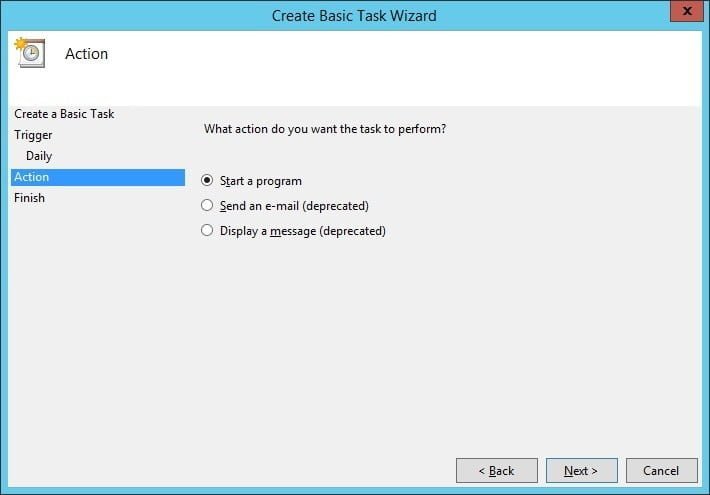Image resolution: width=710 pixels, height=495 pixels.
Task: Choose the Send an e-mail radio circle
Action: (207, 206)
